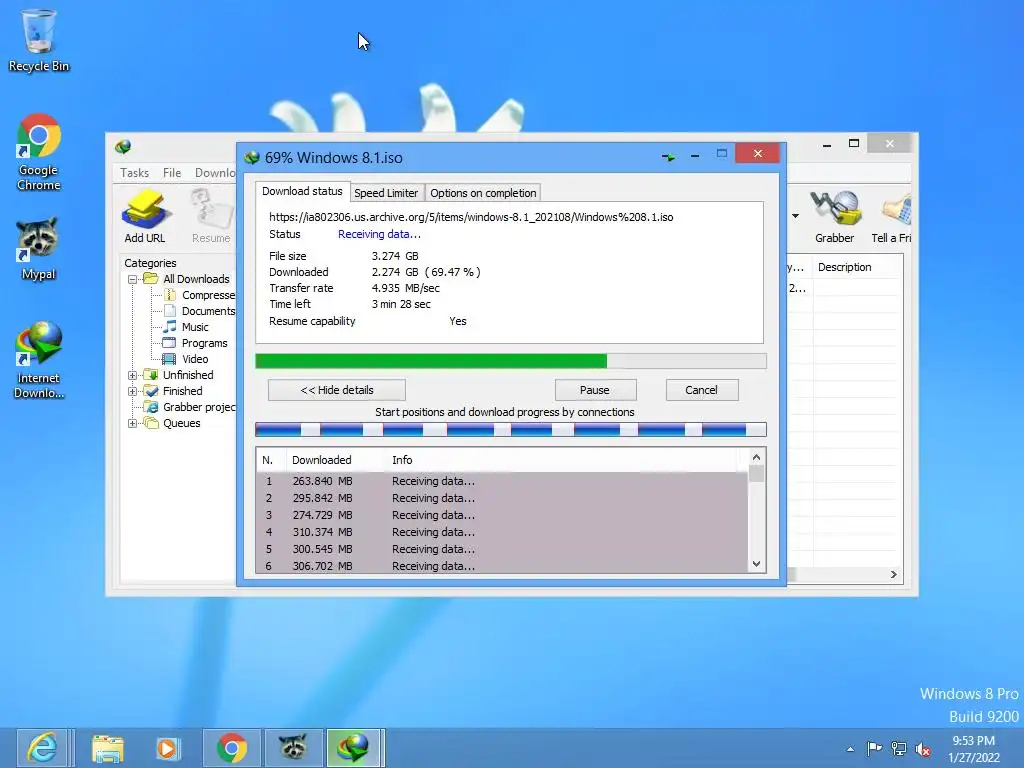Maximize the download dialog window
The image size is (1024, 768).
pos(722,153)
